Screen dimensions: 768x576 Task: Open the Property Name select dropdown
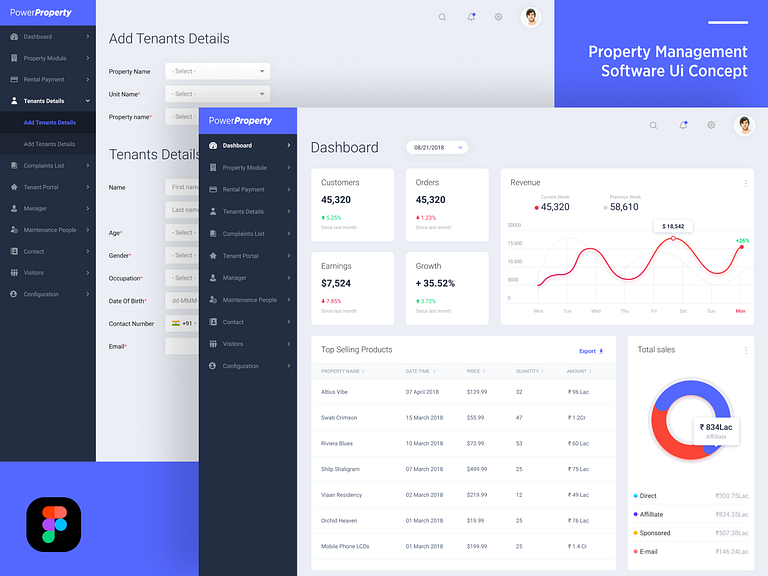coord(217,72)
